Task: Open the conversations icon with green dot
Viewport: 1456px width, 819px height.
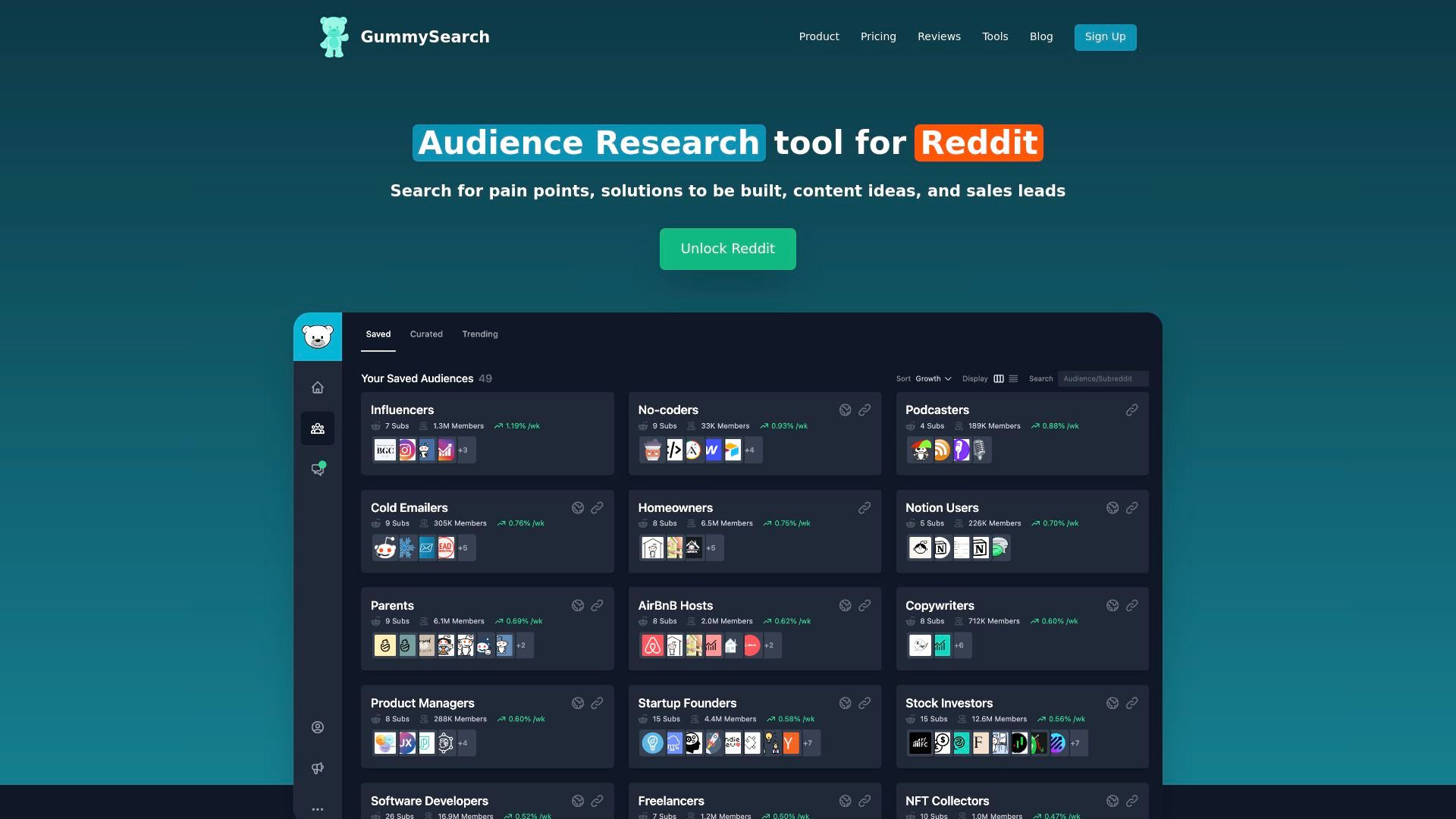Action: coord(318,469)
